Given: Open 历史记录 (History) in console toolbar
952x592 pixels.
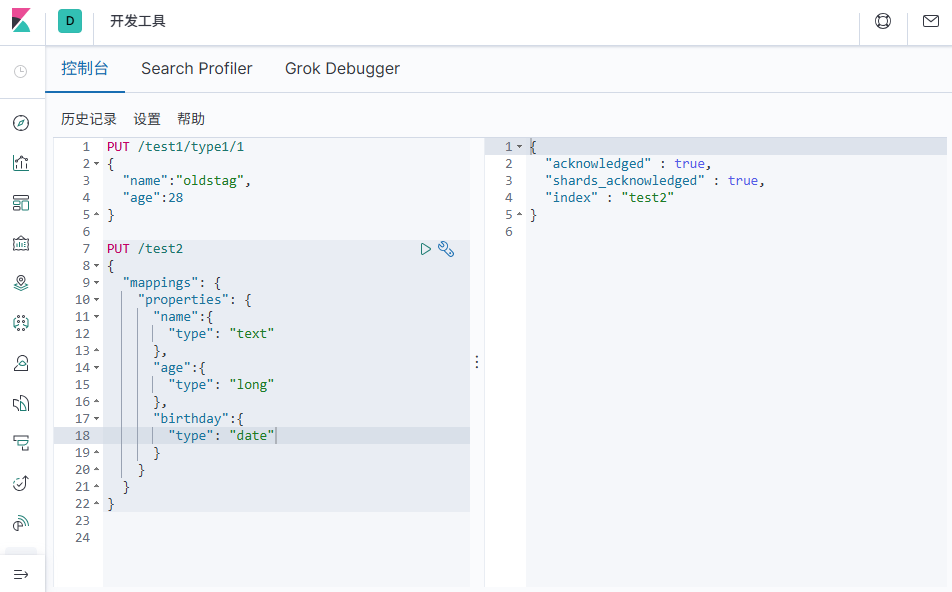Looking at the screenshot, I should tap(89, 119).
